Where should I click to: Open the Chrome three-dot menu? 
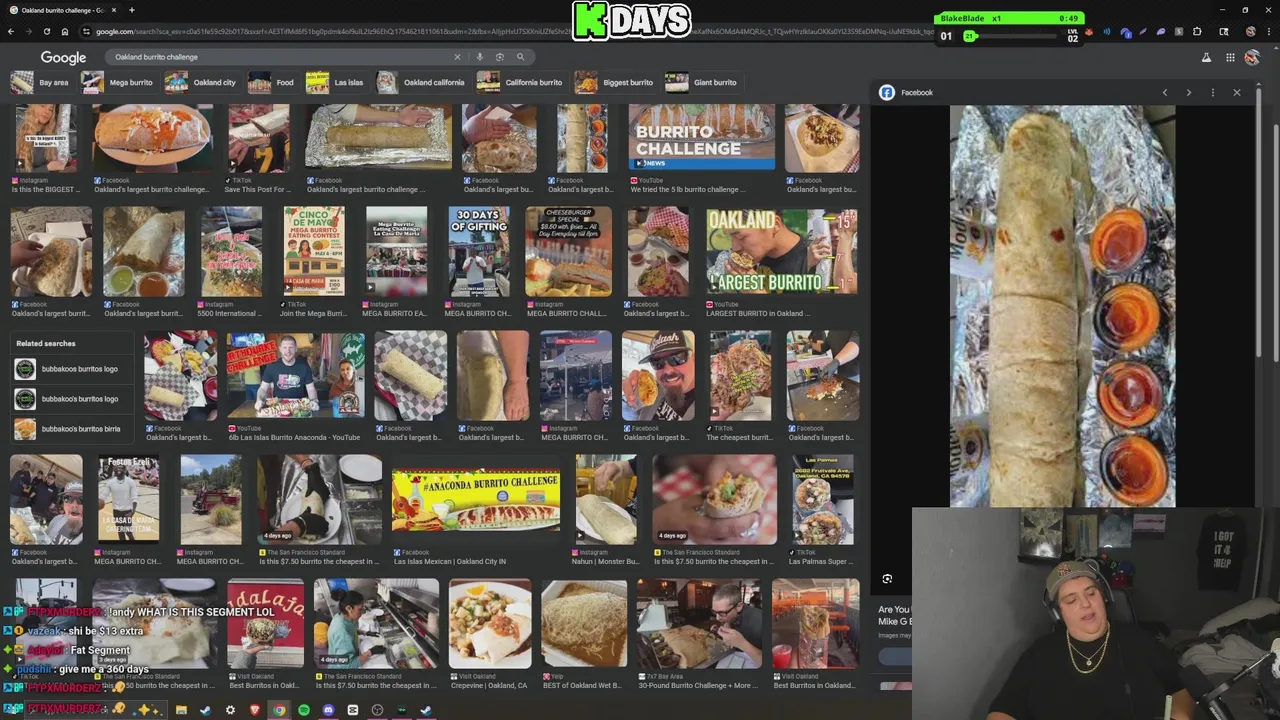click(1268, 32)
